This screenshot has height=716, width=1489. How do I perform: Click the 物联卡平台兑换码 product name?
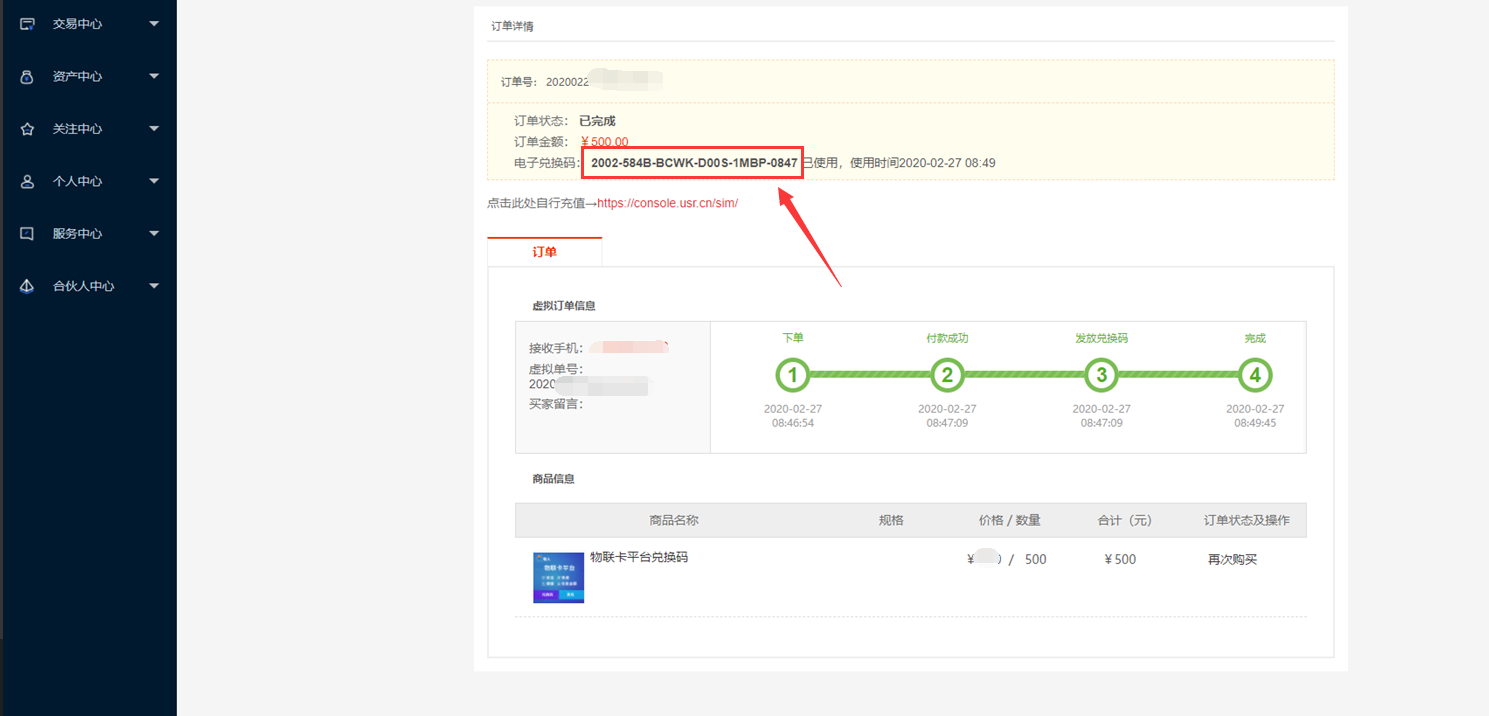click(639, 557)
